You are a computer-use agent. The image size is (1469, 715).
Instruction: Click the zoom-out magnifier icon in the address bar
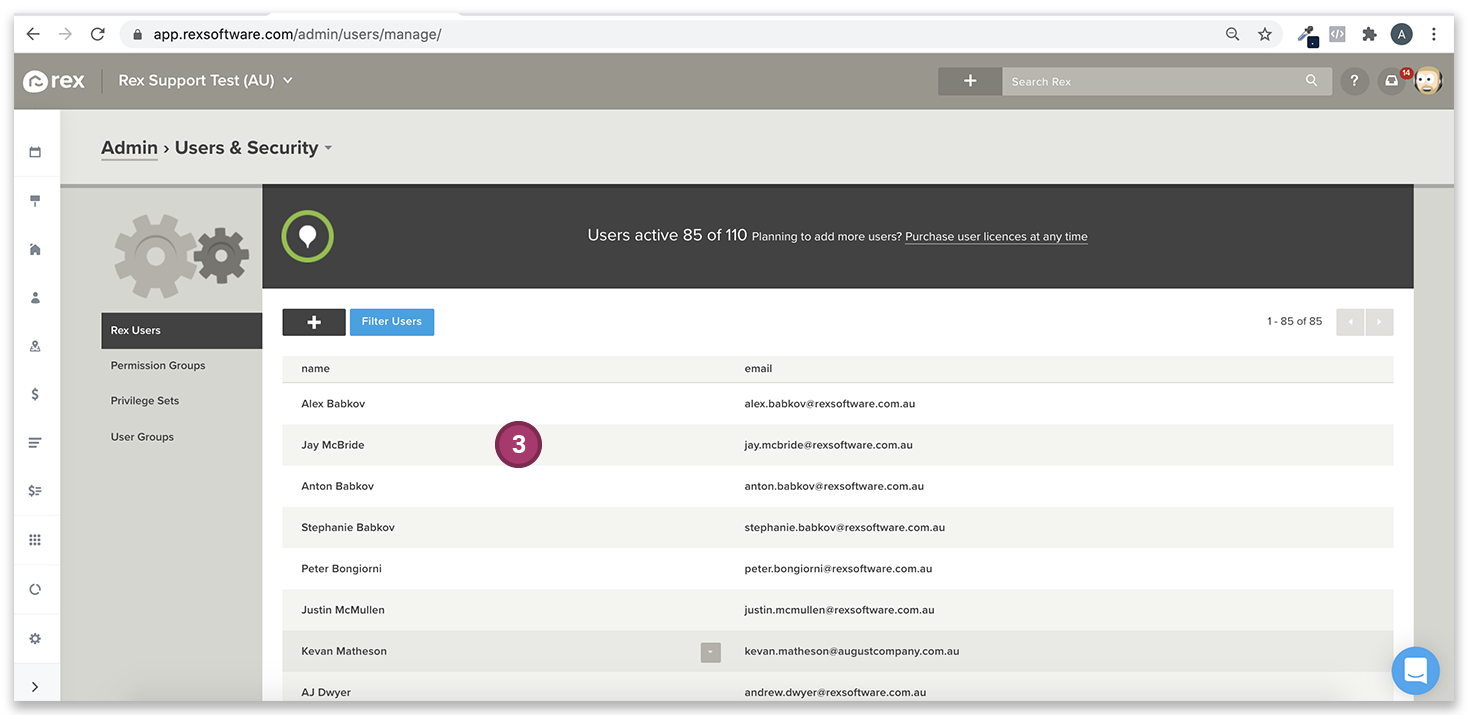(x=1232, y=34)
